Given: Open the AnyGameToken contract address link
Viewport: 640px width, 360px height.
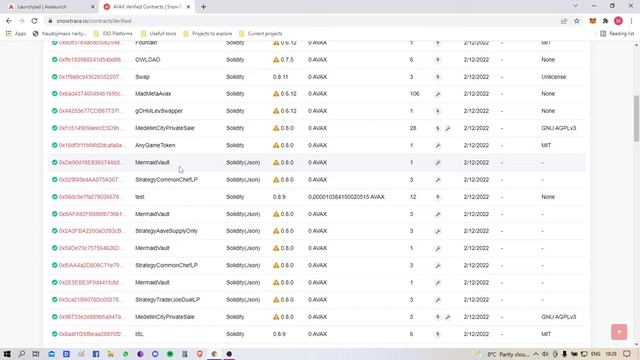Looking at the screenshot, I should point(90,145).
